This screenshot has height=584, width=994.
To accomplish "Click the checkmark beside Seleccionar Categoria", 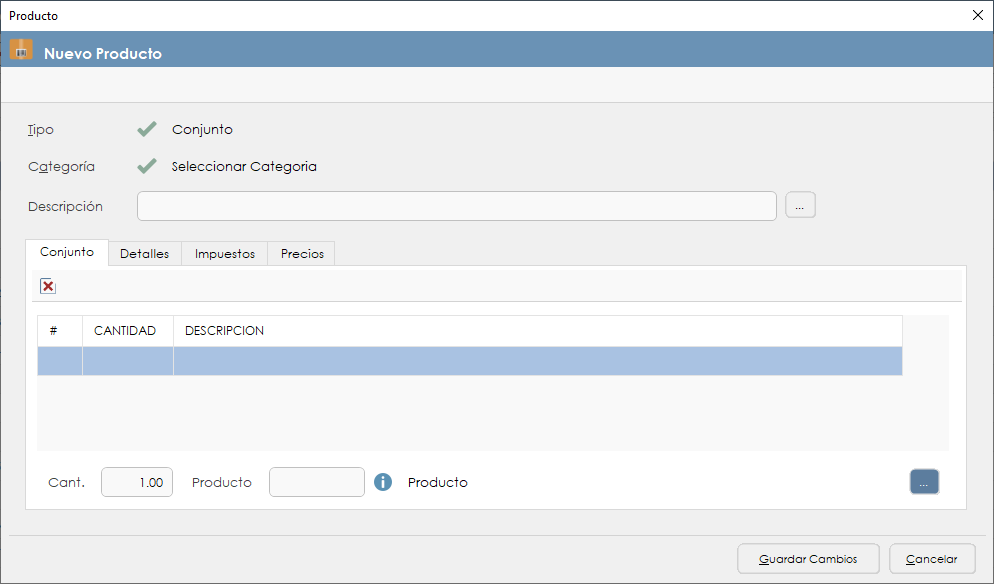I will pos(147,166).
